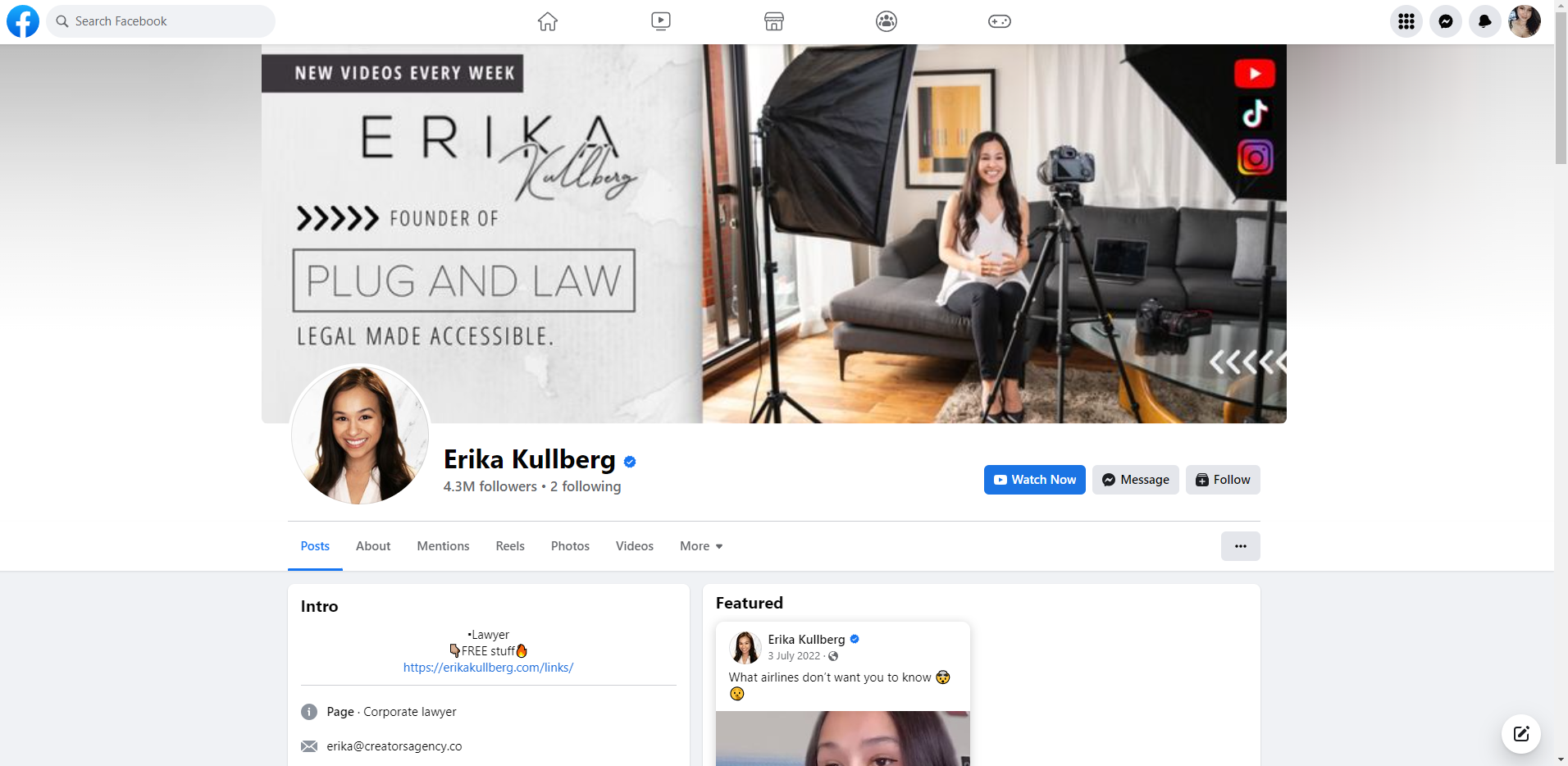View the 2 following list
This screenshot has width=1568, height=766.
tap(586, 486)
